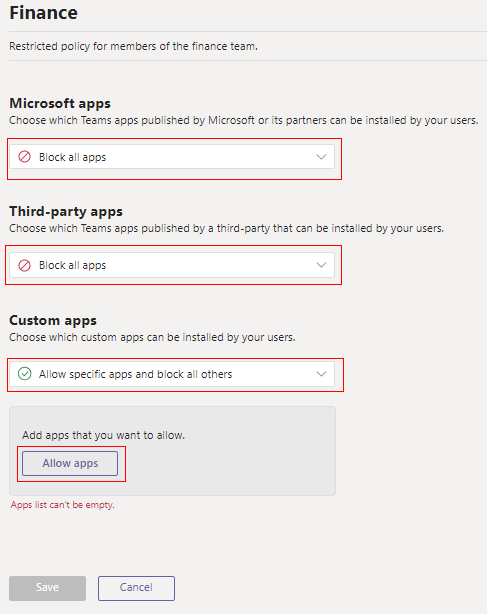Open Microsoft apps 'Block all apps' combo box
The height and width of the screenshot is (614, 487).
[172, 157]
